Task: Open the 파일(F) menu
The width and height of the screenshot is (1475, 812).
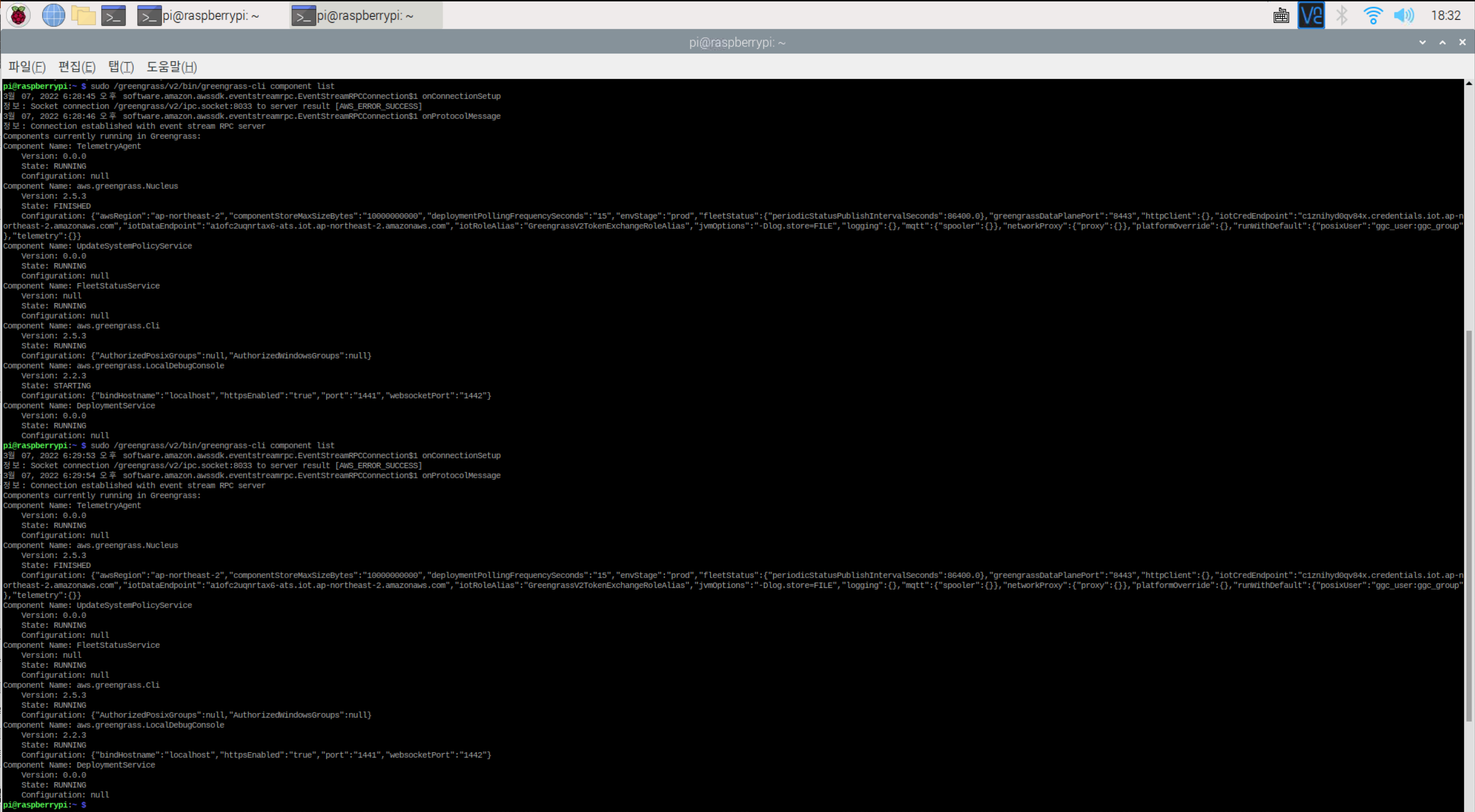Action: coord(27,67)
